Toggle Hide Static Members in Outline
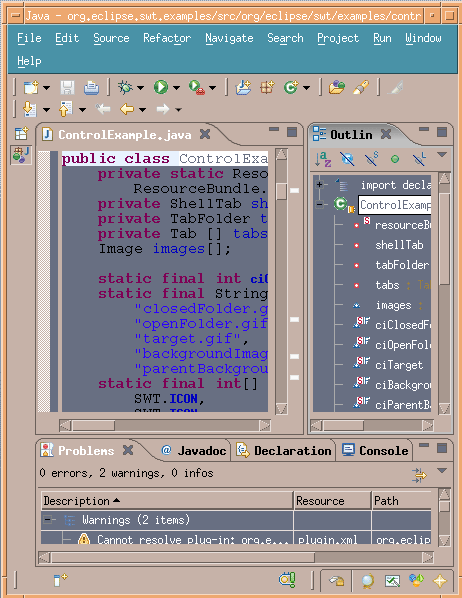 click(x=371, y=159)
